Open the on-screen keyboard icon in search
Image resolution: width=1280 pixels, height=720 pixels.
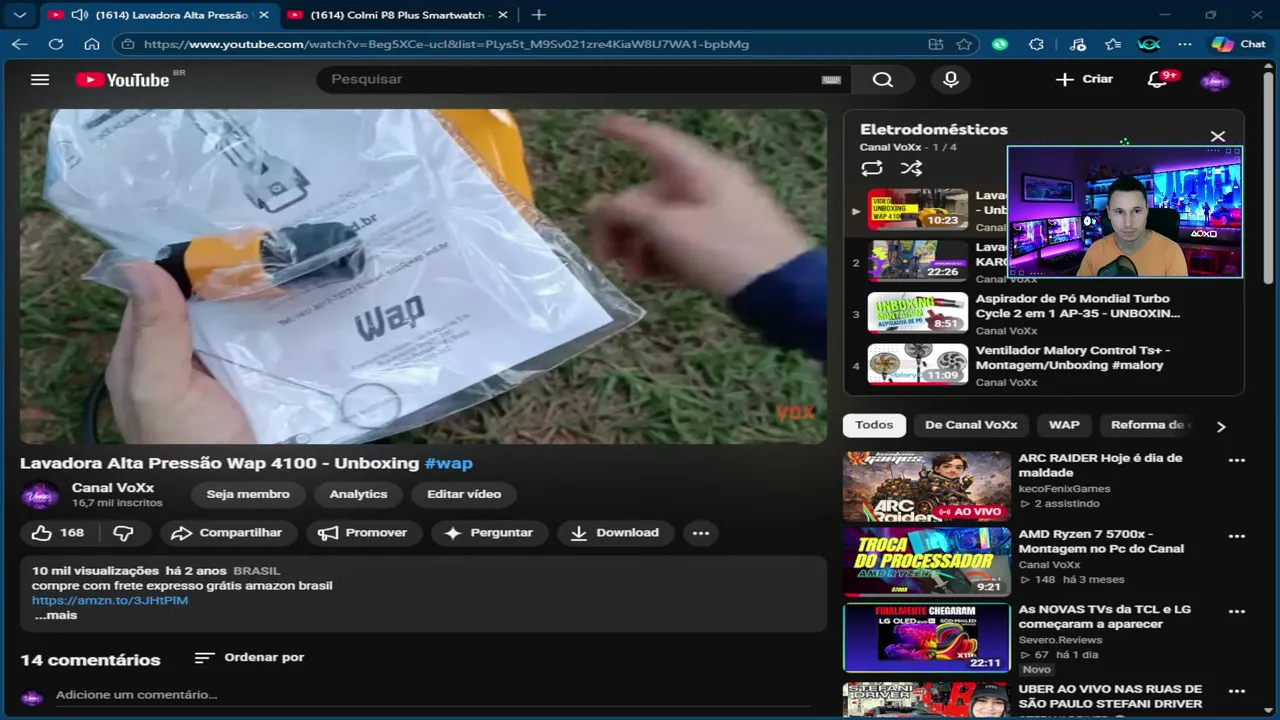pyautogui.click(x=831, y=80)
